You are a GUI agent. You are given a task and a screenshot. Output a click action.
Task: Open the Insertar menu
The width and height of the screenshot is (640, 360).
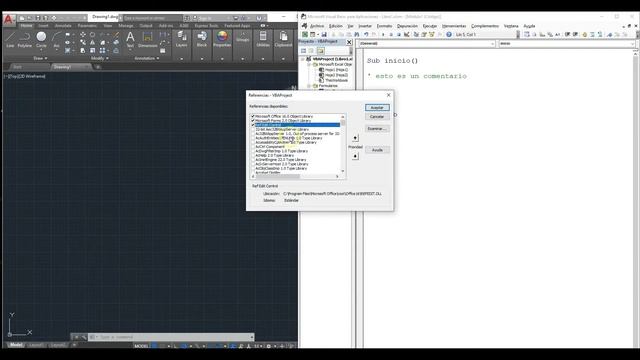[365, 26]
